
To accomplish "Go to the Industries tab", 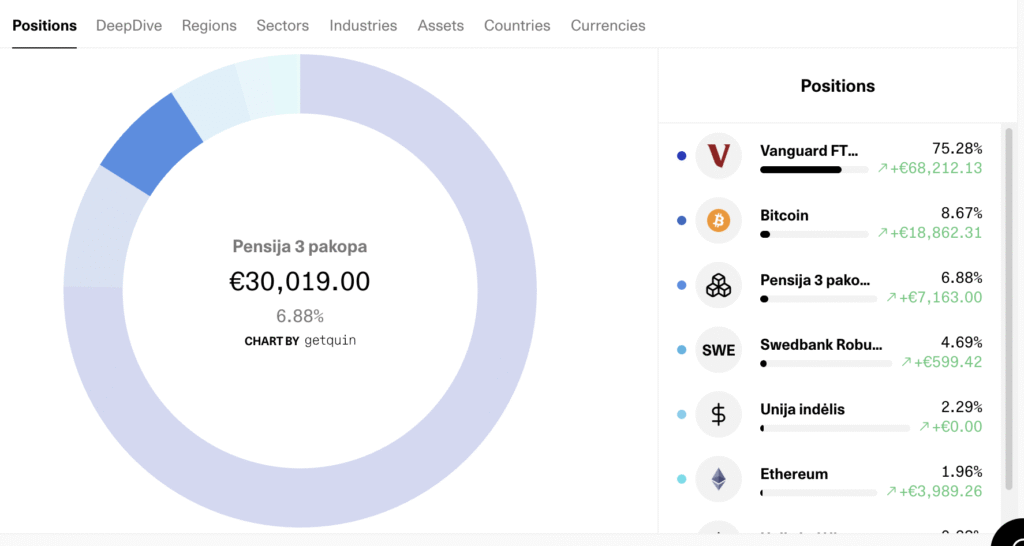I will (363, 25).
